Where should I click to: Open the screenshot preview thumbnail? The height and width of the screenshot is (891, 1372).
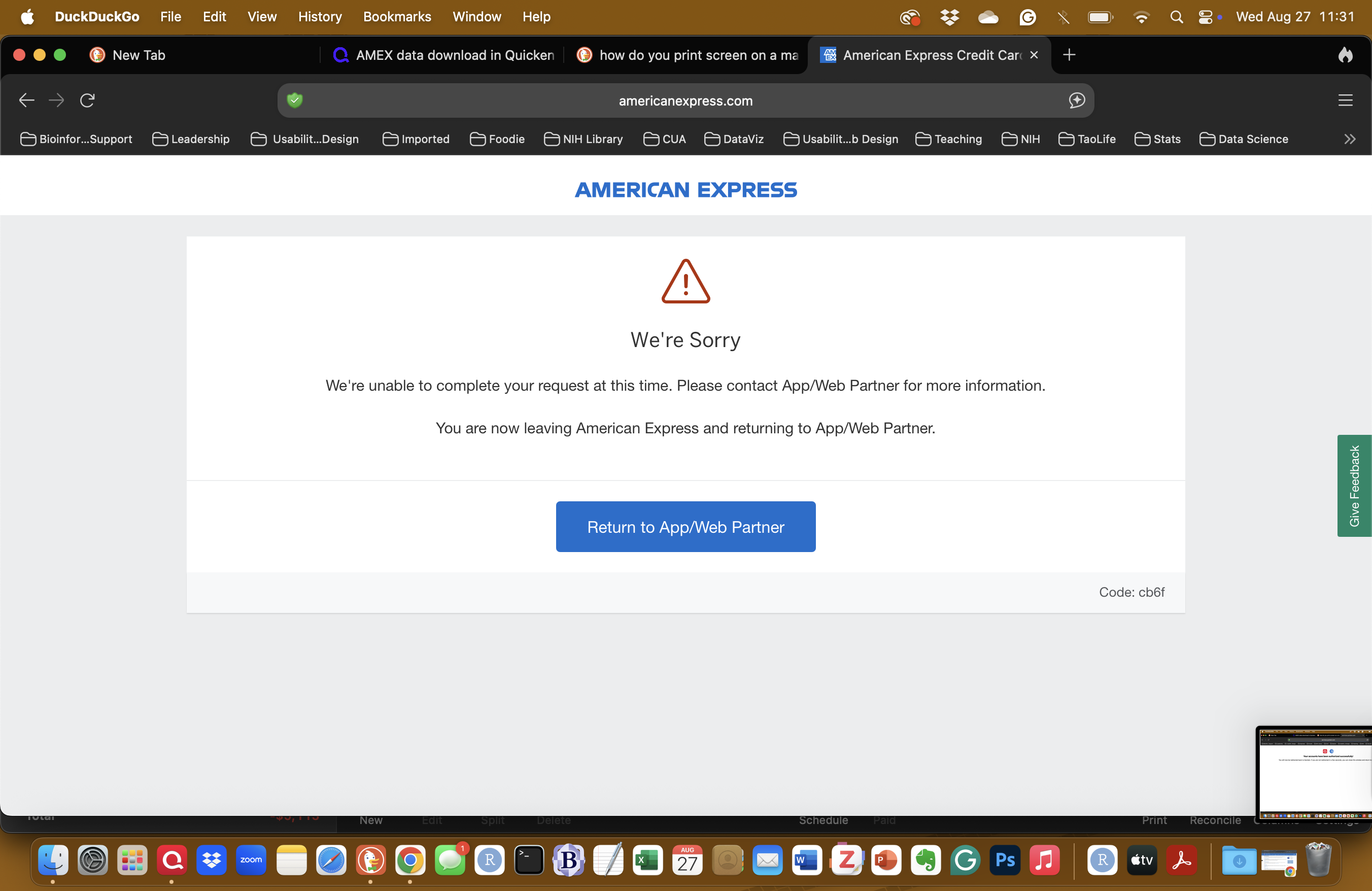point(1314,772)
